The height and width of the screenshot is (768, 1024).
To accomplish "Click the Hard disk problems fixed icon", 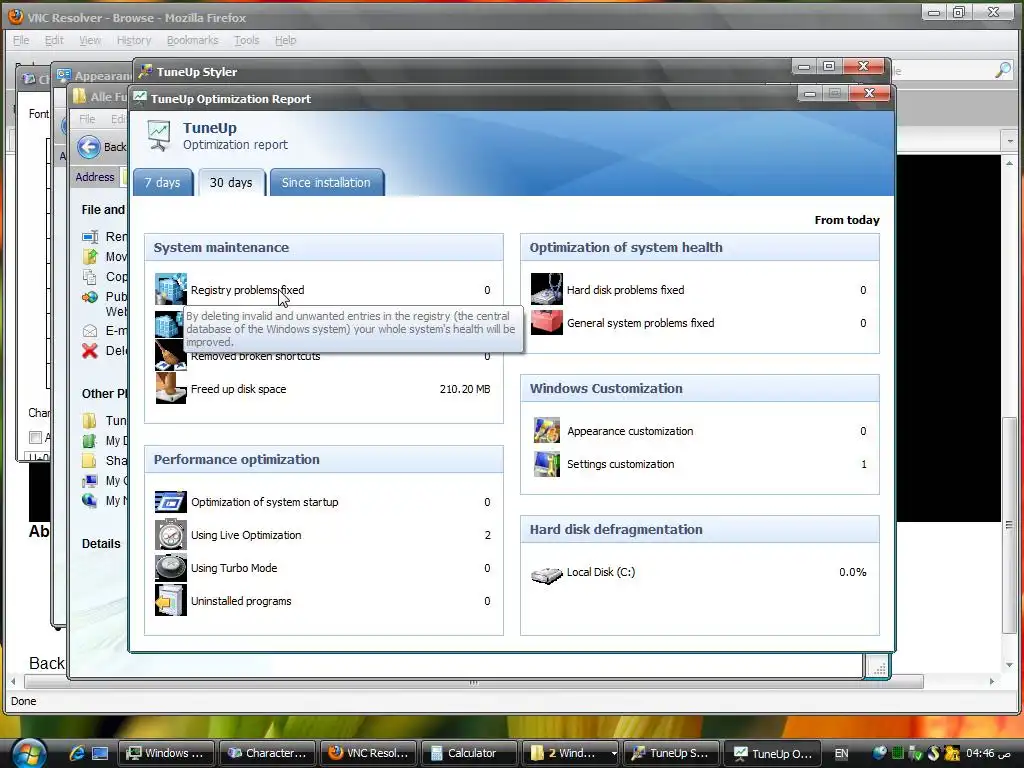I will 547,289.
